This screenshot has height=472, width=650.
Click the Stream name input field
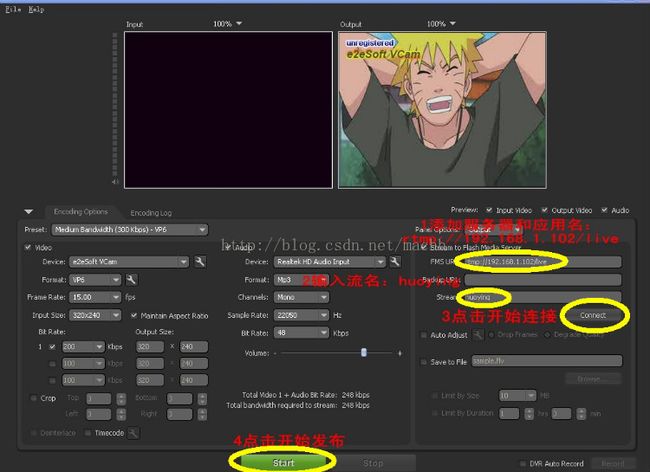click(543, 297)
